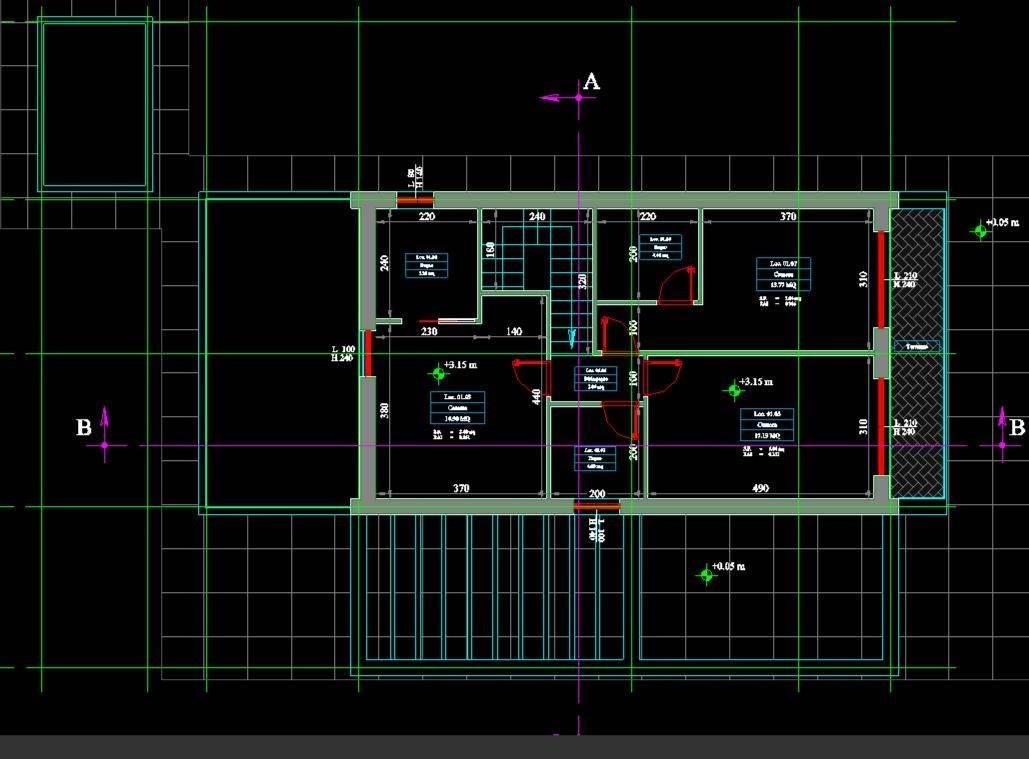Select the 370 dimension in the top-right room
The width and height of the screenshot is (1029, 759).
pyautogui.click(x=788, y=216)
